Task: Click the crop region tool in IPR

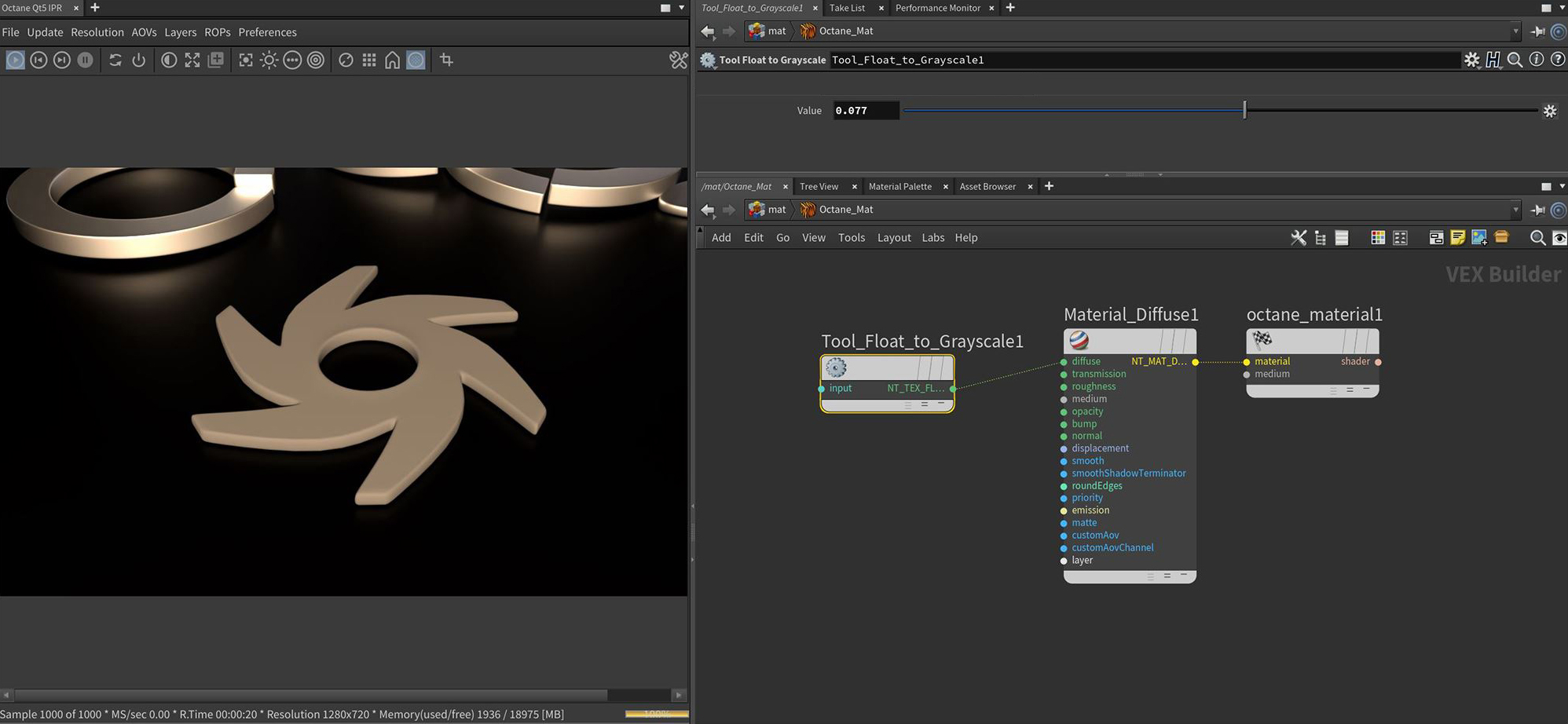Action: [x=446, y=60]
